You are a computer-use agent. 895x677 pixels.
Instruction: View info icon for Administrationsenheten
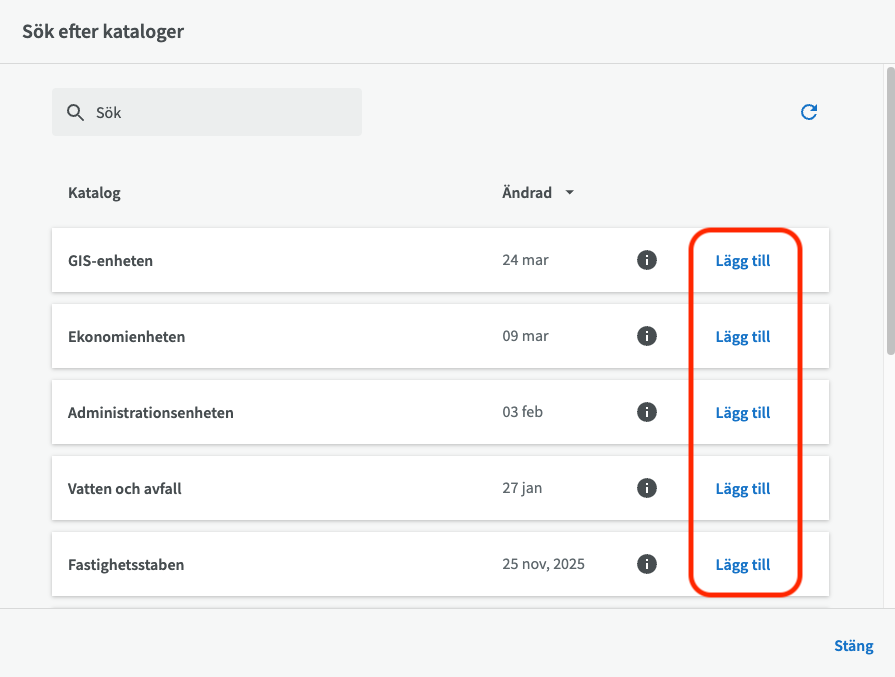pos(647,412)
